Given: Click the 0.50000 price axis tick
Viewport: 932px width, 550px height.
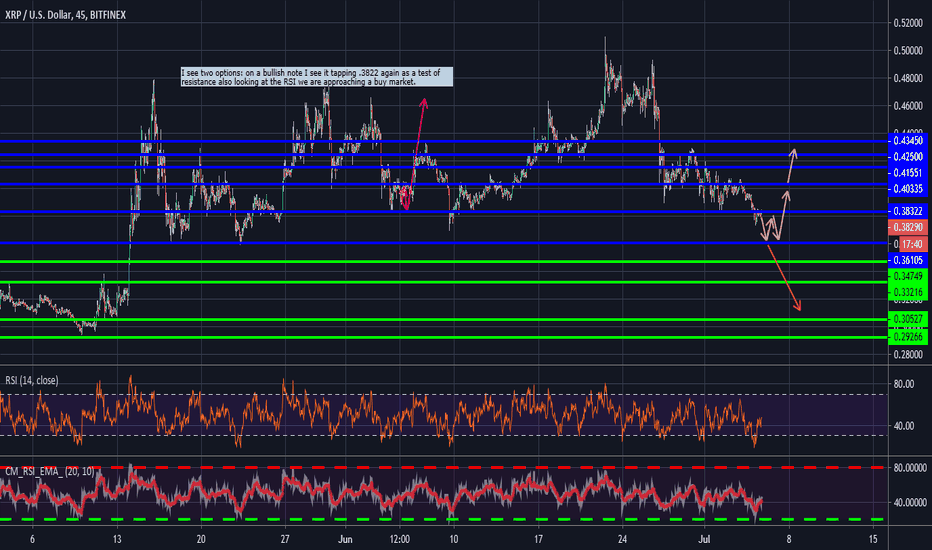Looking at the screenshot, I should point(908,51).
